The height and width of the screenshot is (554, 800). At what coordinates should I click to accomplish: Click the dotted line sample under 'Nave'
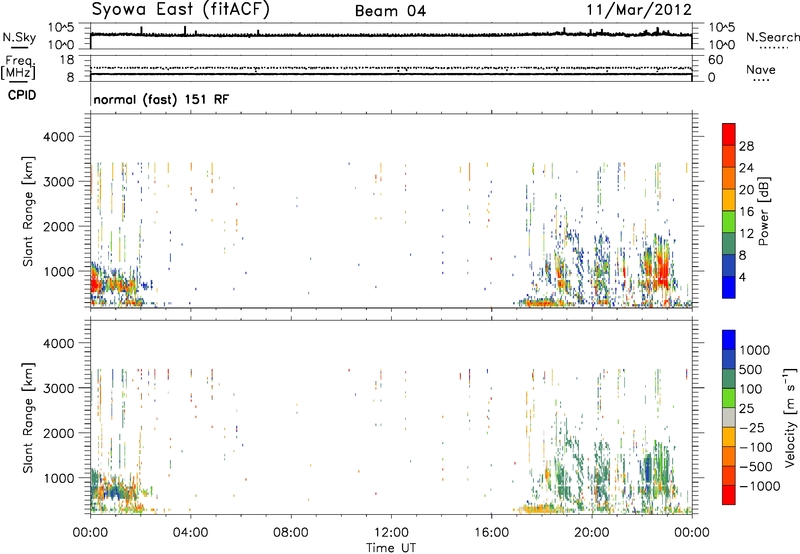[x=761, y=81]
